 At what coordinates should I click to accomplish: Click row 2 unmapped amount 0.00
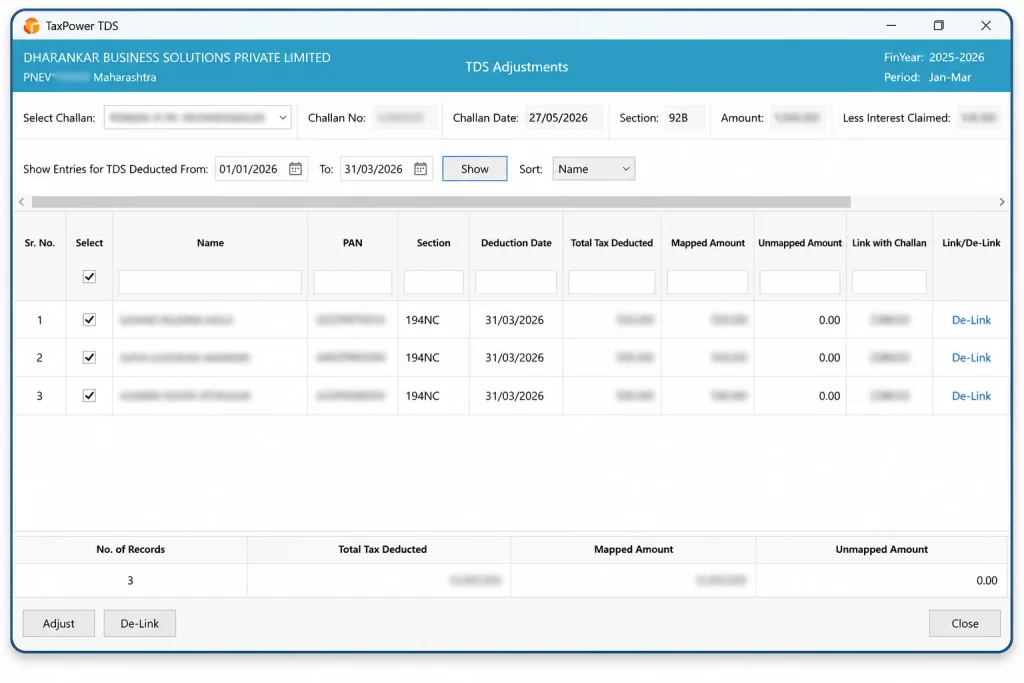point(829,358)
